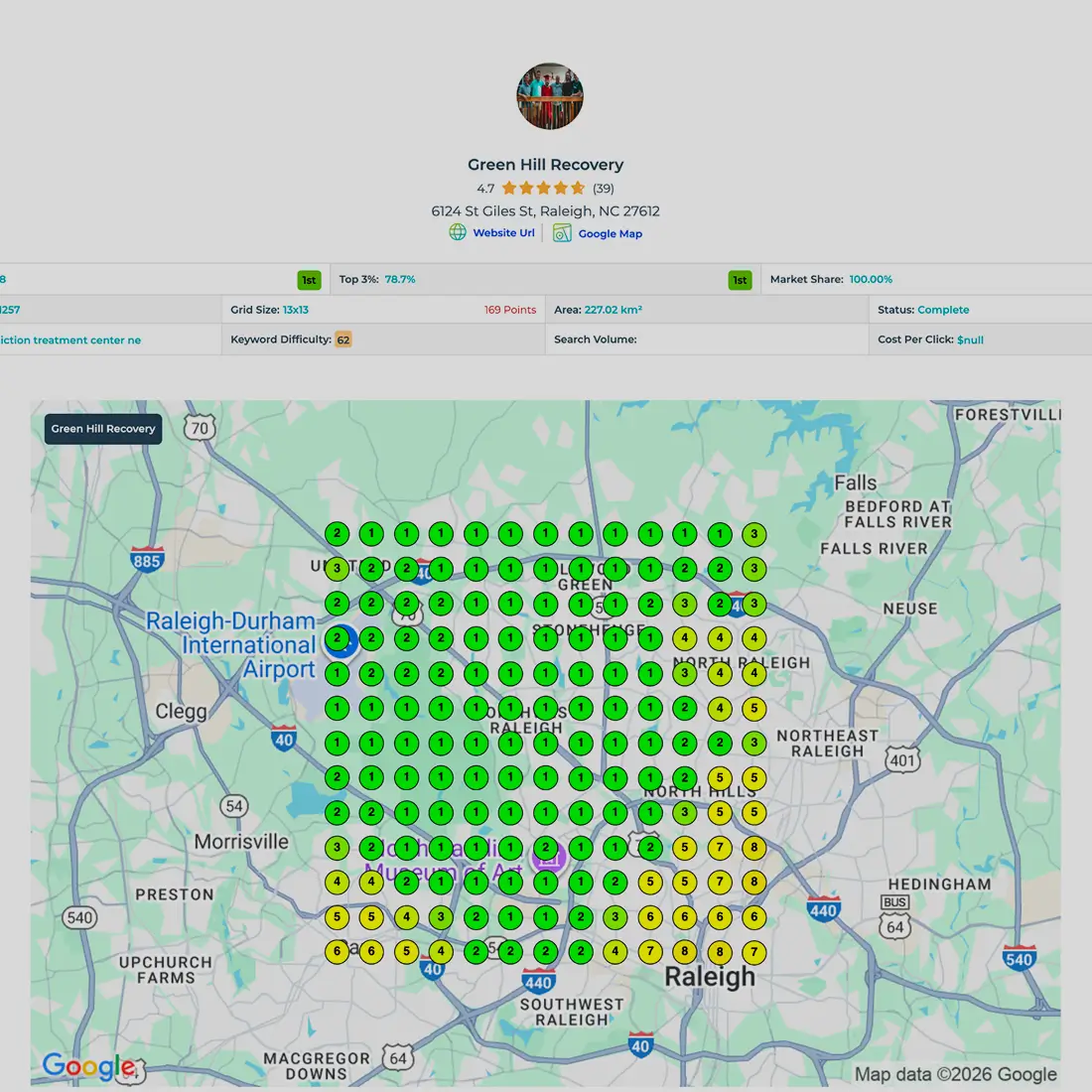Image resolution: width=1092 pixels, height=1092 pixels.
Task: Click the Map data ©2026 Google text
Action: coord(955,1074)
